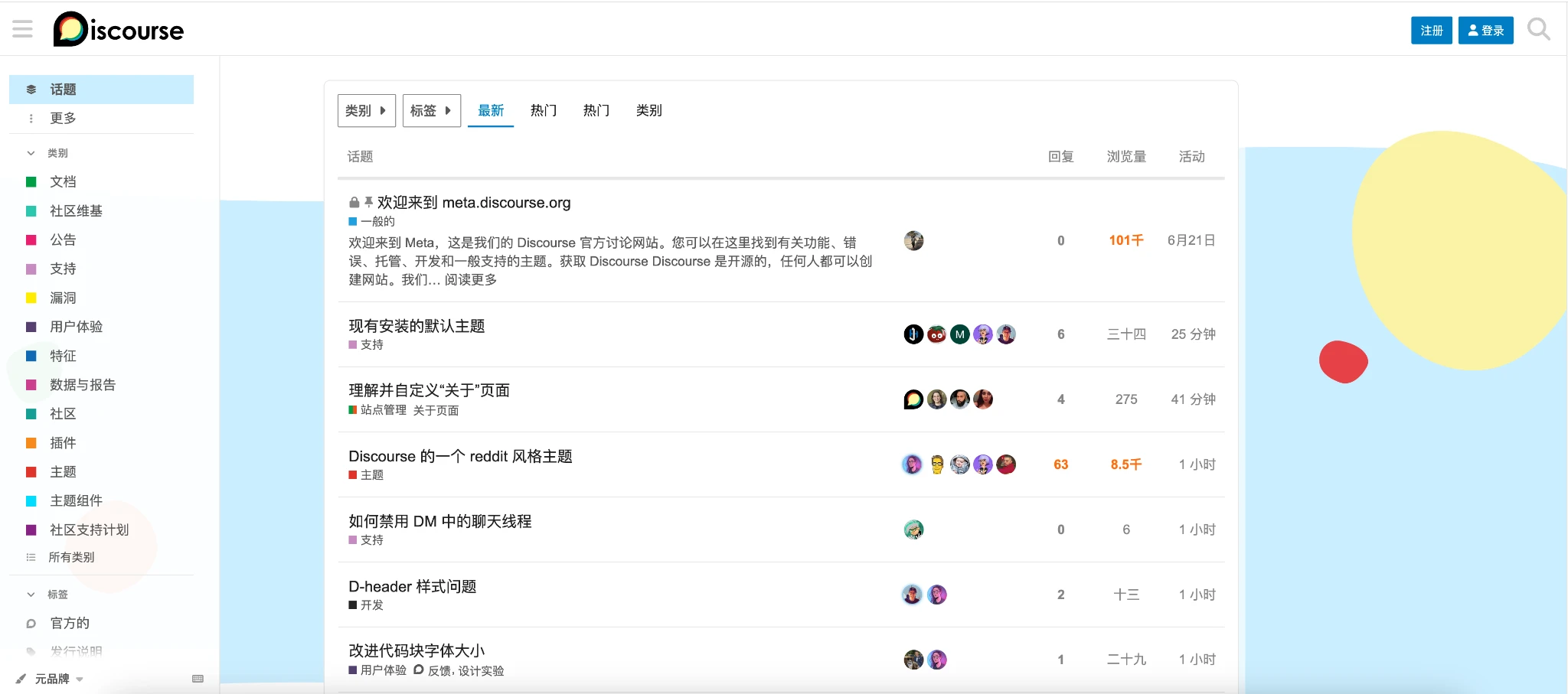The height and width of the screenshot is (694, 1568).
Task: Open the search magnifier icon
Action: pyautogui.click(x=1538, y=30)
